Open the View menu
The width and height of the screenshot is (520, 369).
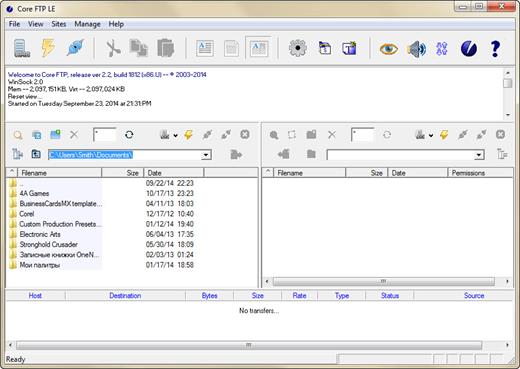pyautogui.click(x=35, y=24)
